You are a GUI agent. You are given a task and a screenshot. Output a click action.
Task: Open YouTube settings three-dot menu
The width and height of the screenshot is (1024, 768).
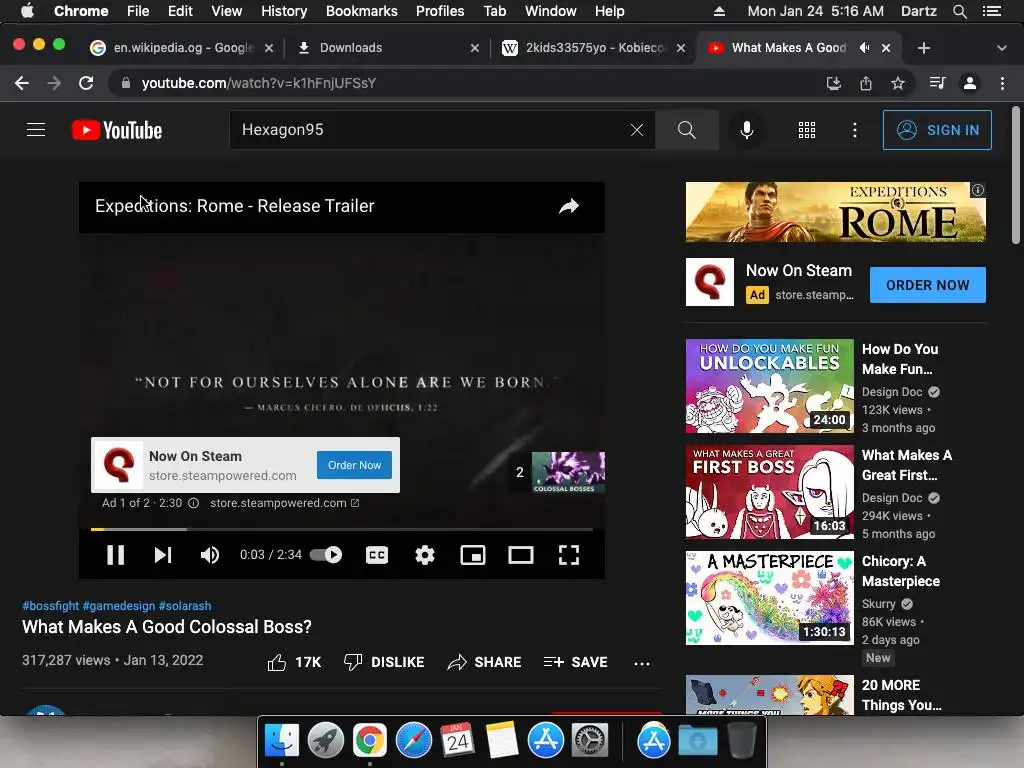855,130
